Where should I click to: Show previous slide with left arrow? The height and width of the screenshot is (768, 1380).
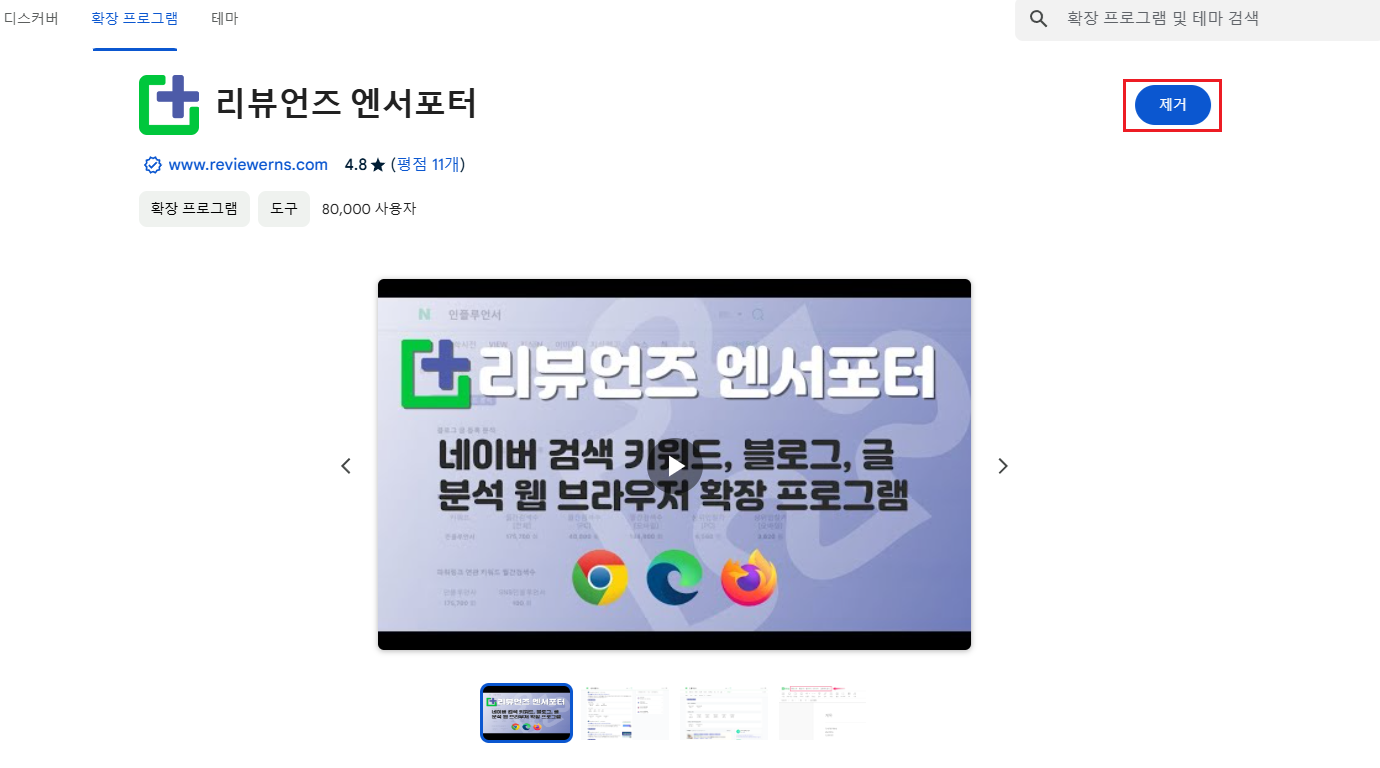[346, 466]
